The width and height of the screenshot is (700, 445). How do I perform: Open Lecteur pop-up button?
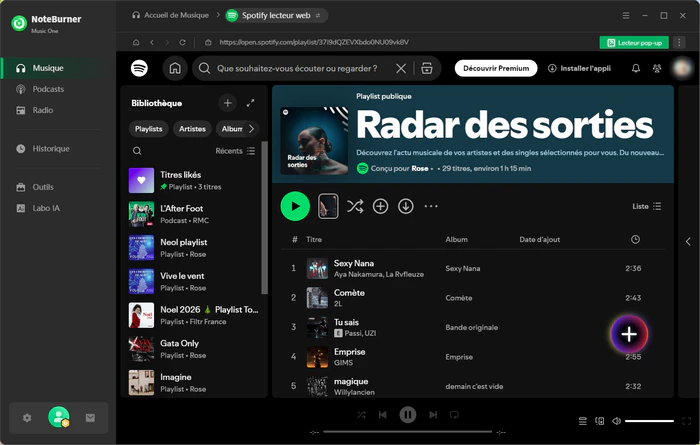(x=634, y=42)
